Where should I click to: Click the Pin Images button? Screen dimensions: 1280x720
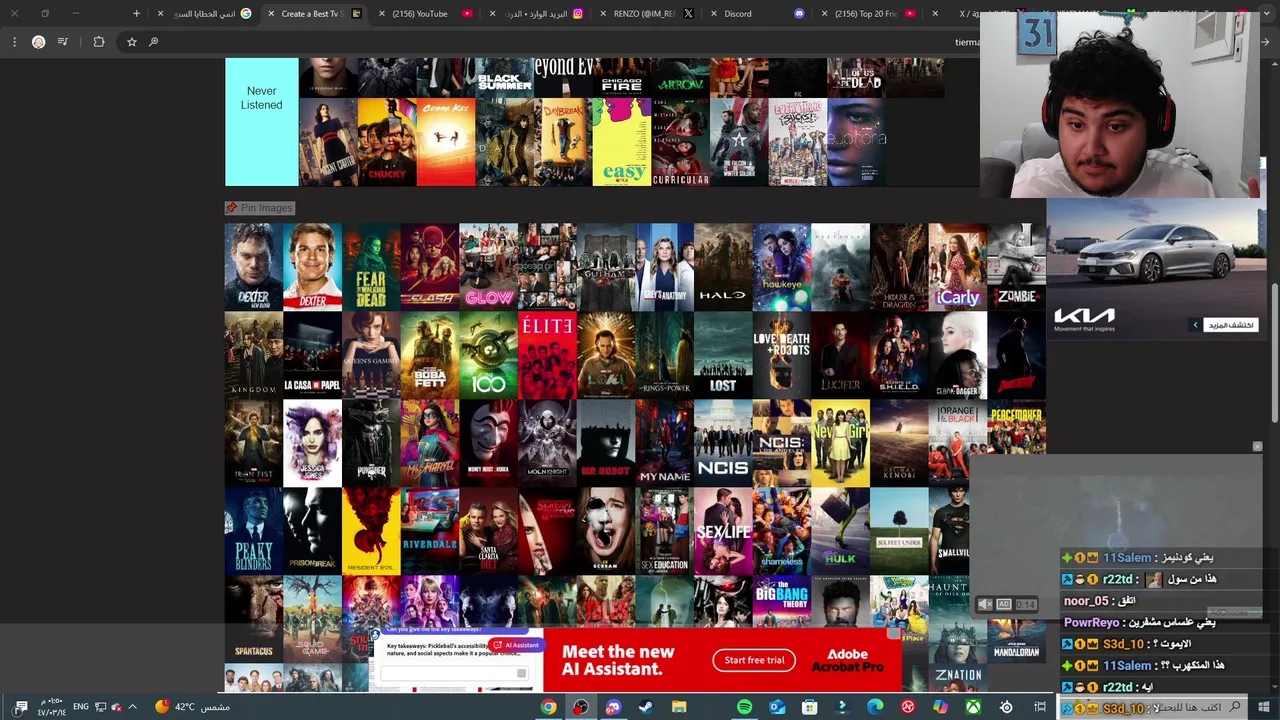260,208
